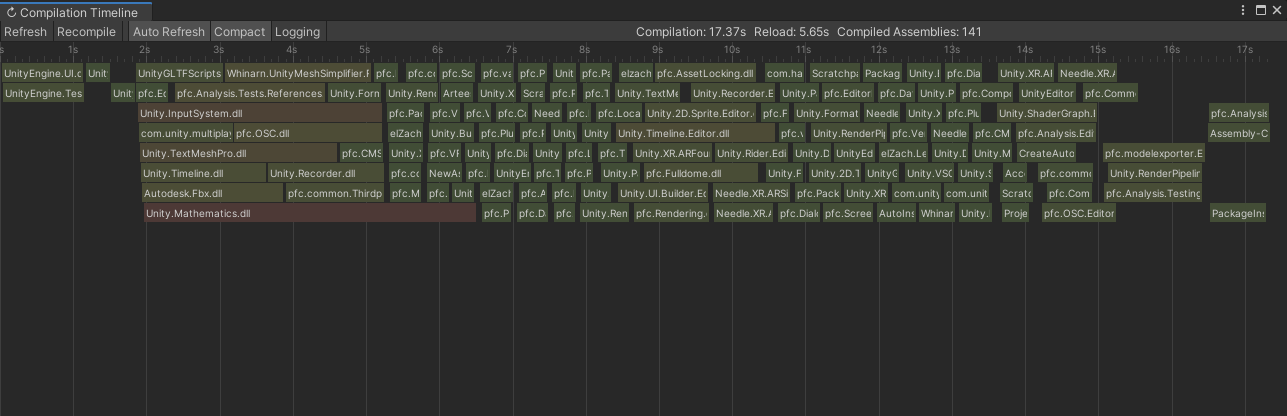Image resolution: width=1287 pixels, height=416 pixels.
Task: Select the UnityGLTFScripts assembly bar
Action: [179, 73]
